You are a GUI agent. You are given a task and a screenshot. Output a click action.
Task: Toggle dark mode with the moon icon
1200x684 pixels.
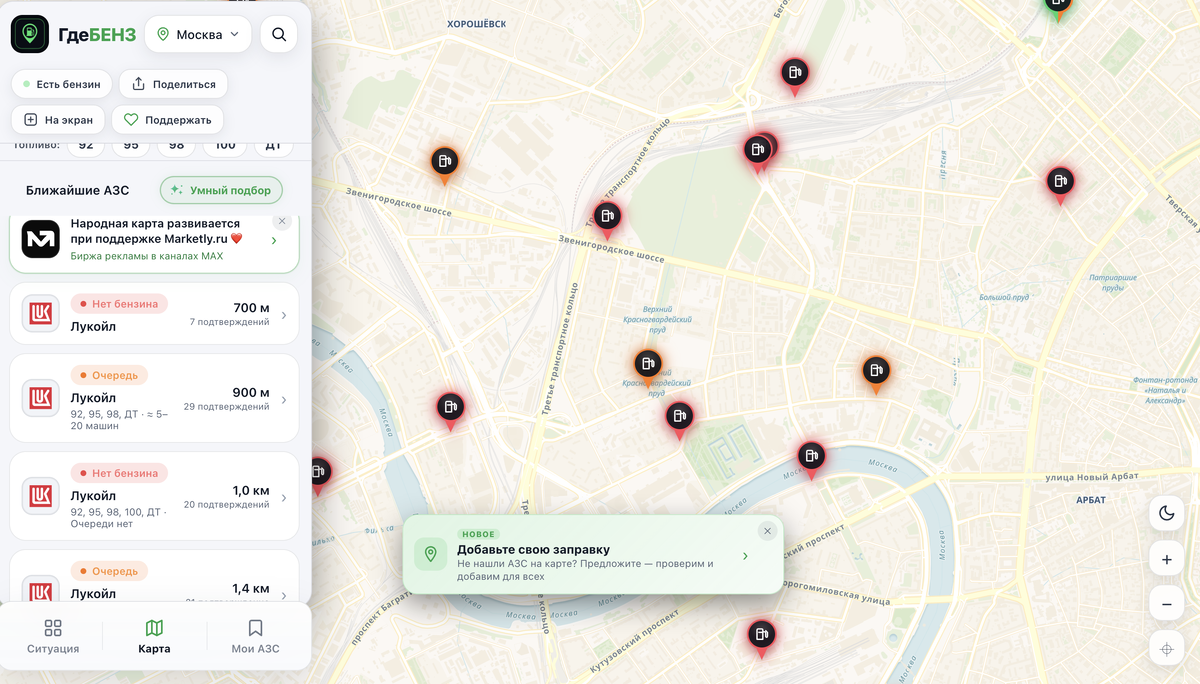(1166, 514)
